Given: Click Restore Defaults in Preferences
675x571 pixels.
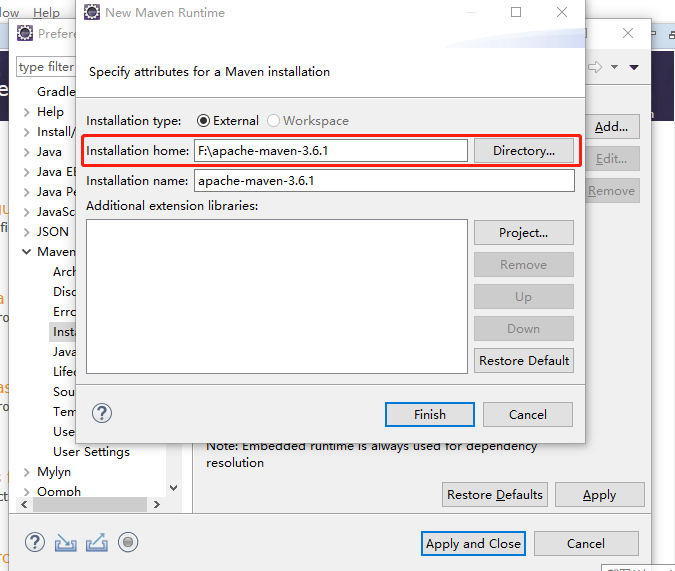Looking at the screenshot, I should [x=495, y=495].
